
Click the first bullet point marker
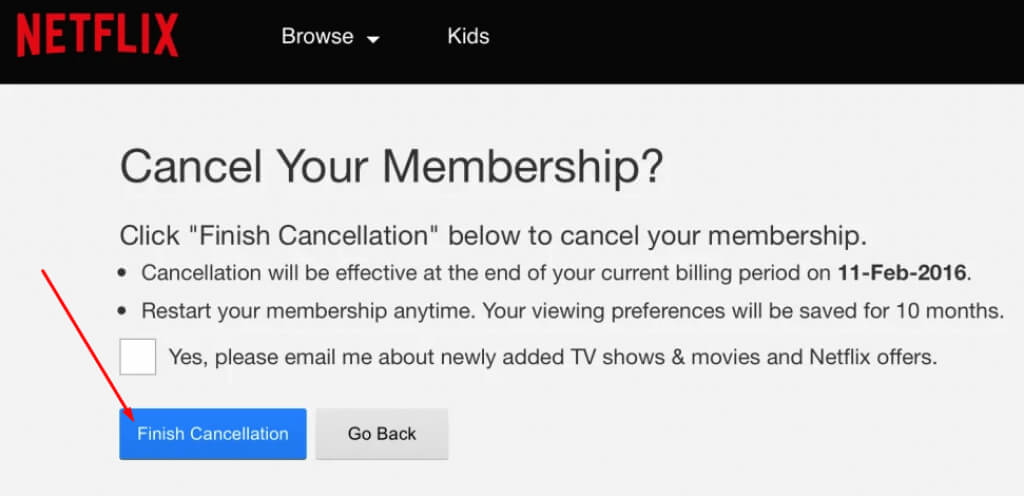coord(122,273)
